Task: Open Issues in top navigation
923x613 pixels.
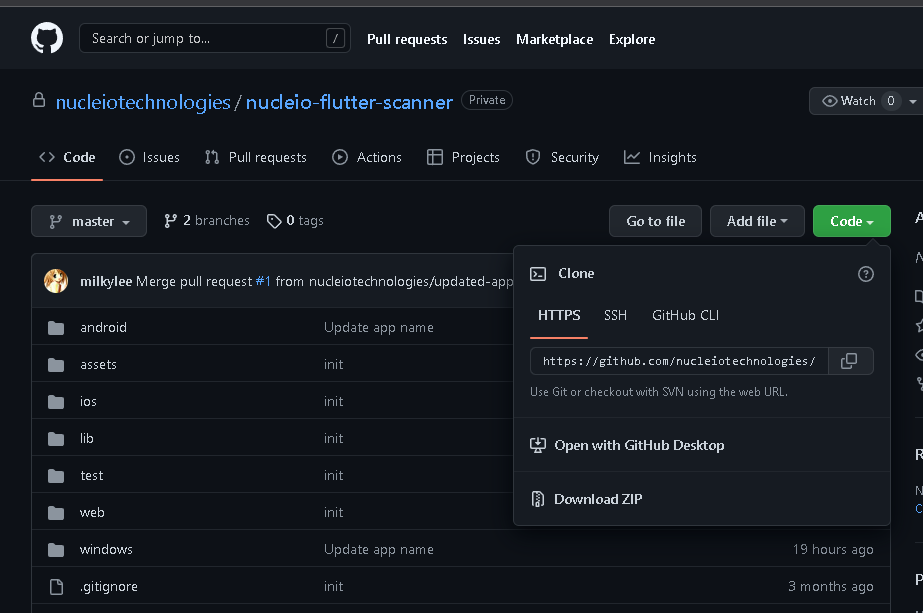Action: (x=481, y=39)
